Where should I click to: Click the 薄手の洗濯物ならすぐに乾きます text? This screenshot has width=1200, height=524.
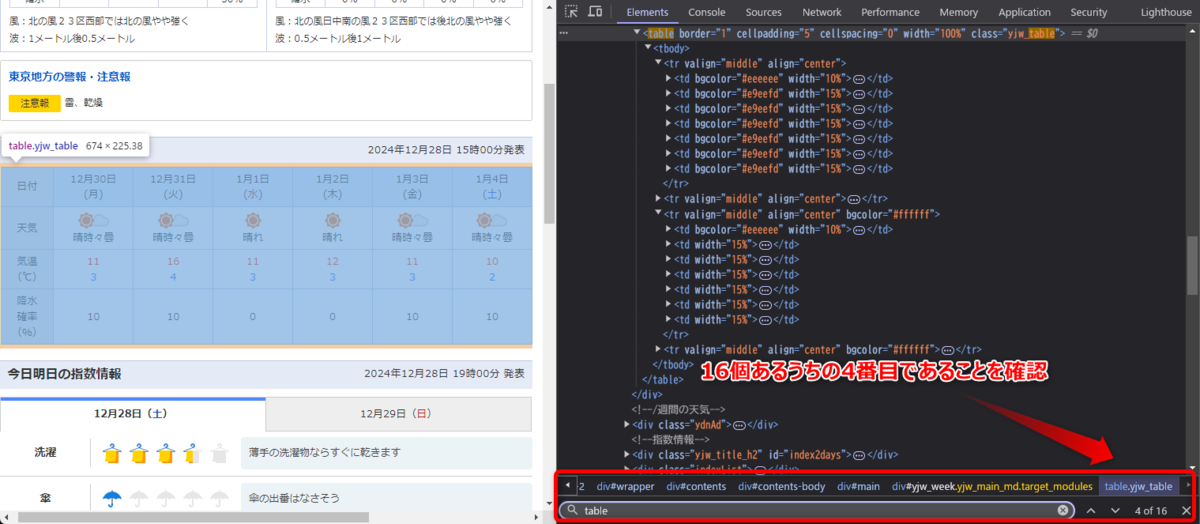pyautogui.click(x=324, y=454)
